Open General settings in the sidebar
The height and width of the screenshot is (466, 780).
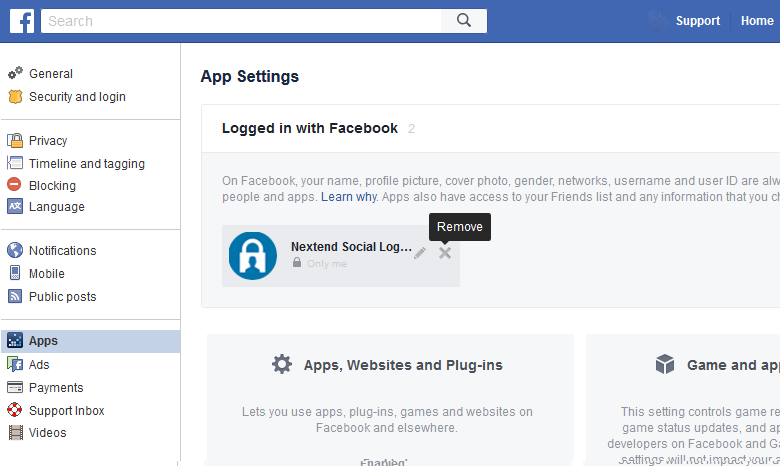[x=50, y=74]
